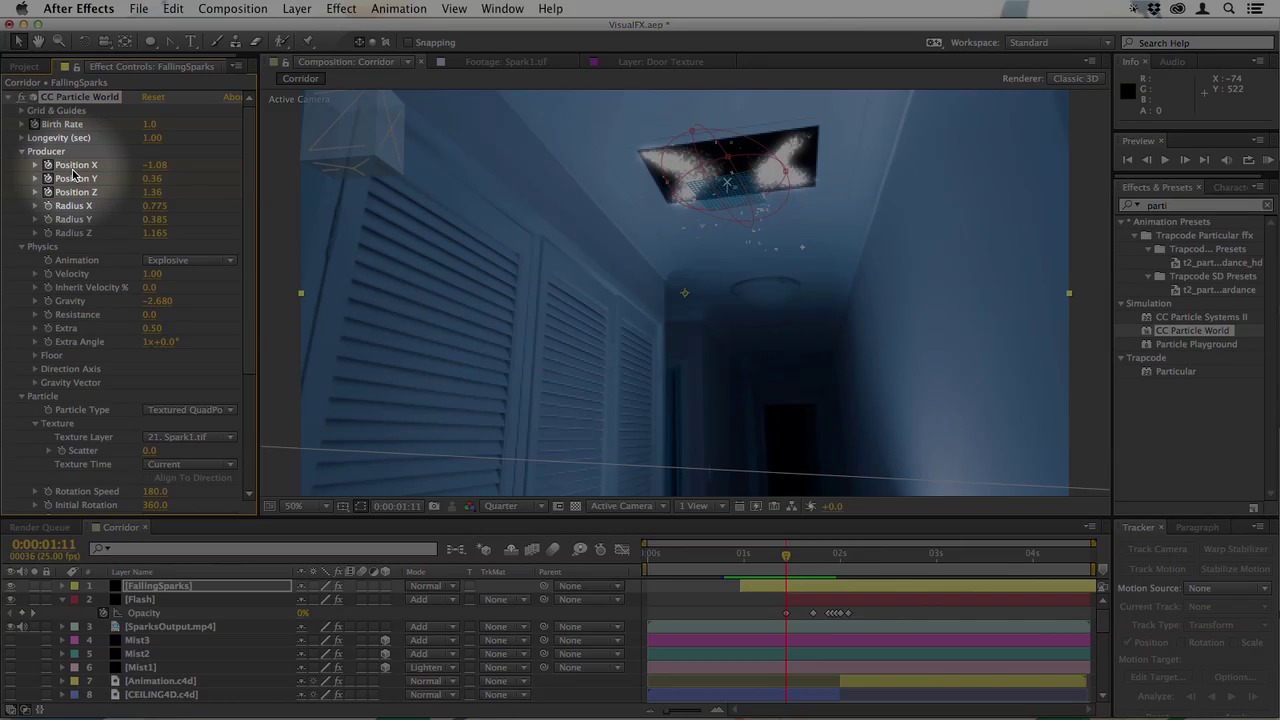Click the Effects & Presets search field
Viewport: 1280px width, 720px height.
(x=1196, y=205)
